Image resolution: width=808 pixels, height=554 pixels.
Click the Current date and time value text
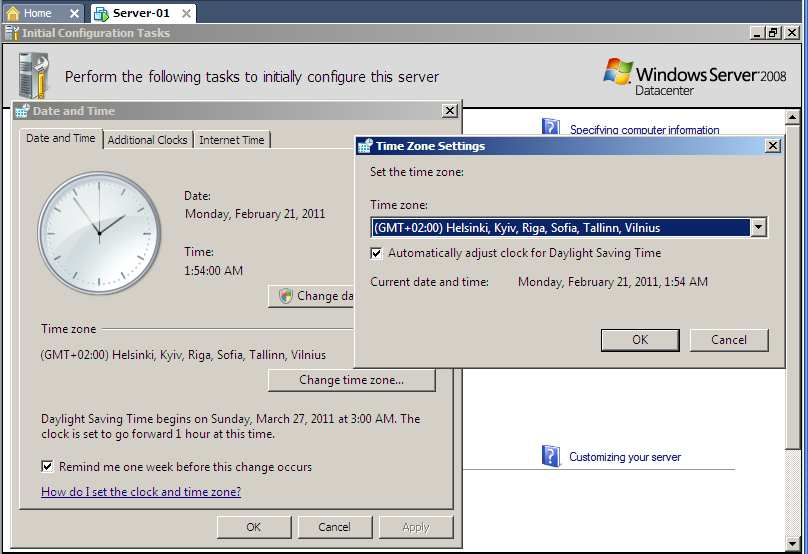click(613, 282)
